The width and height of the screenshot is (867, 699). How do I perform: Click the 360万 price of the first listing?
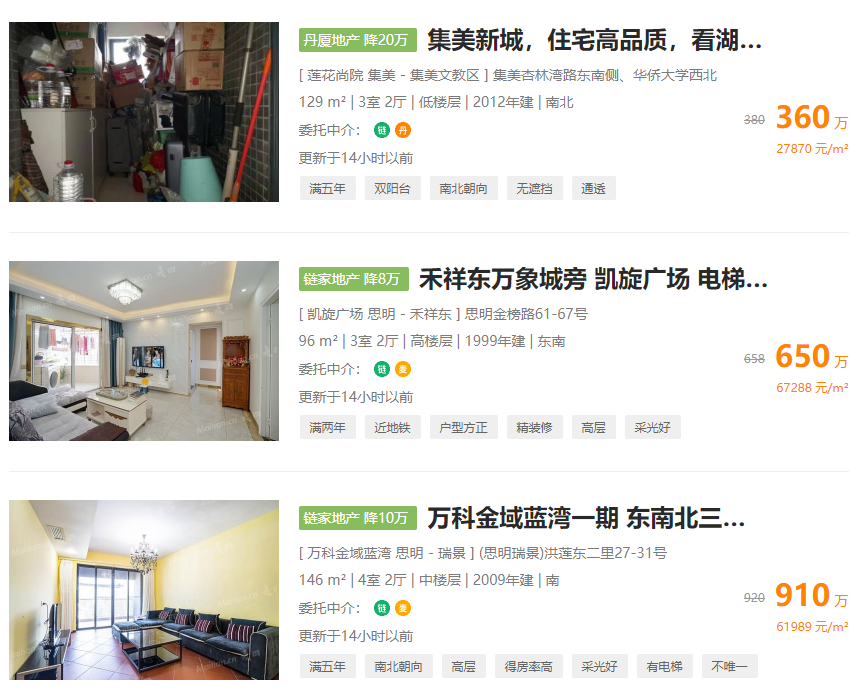812,117
